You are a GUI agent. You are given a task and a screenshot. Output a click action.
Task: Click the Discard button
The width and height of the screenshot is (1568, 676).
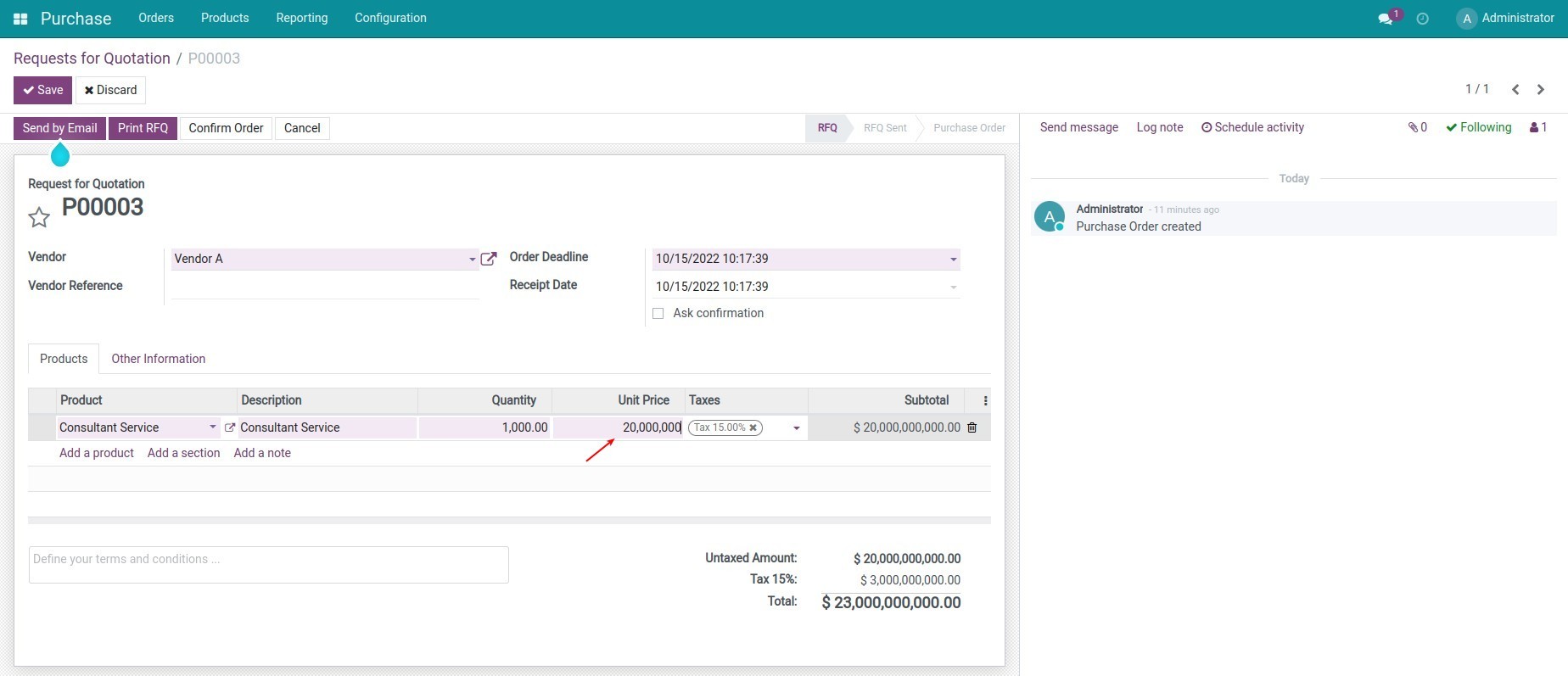[x=110, y=90]
